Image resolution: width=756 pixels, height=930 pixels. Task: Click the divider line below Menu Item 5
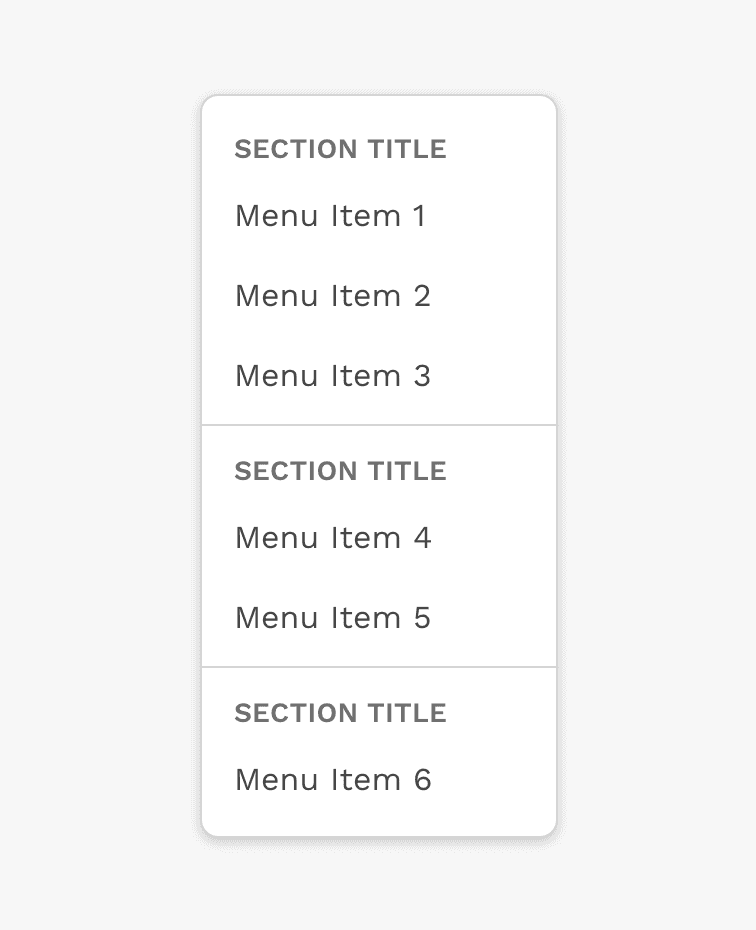click(x=379, y=667)
